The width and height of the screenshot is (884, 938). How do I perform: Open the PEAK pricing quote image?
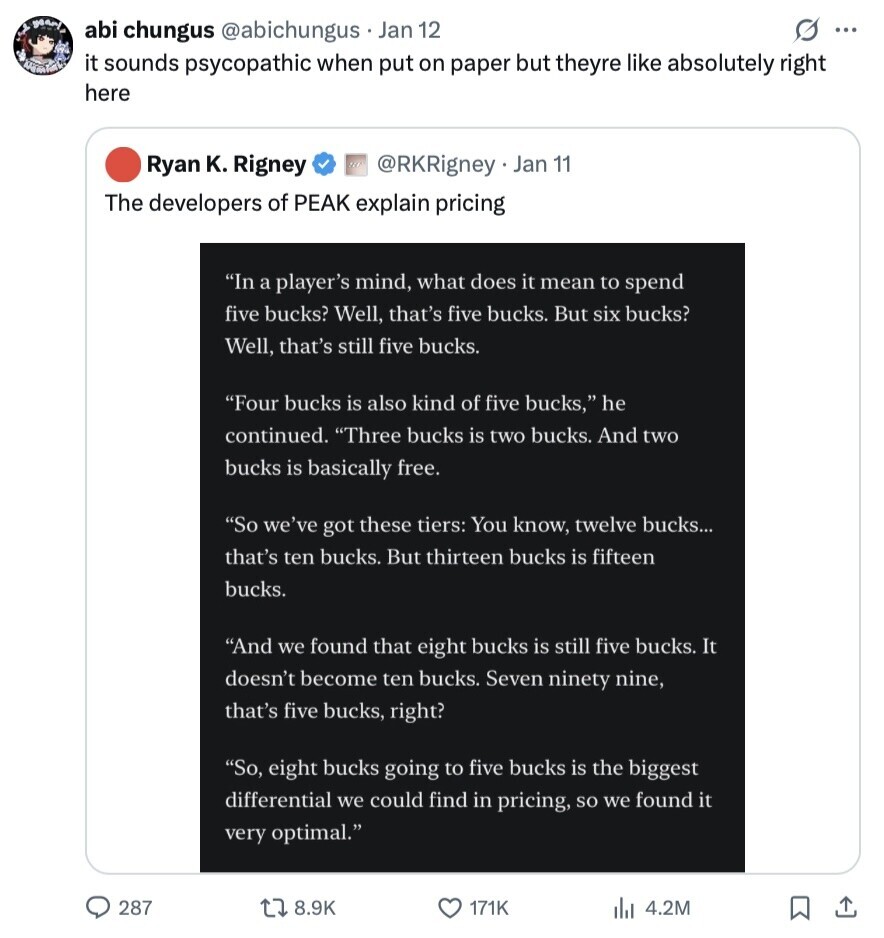pyautogui.click(x=472, y=557)
